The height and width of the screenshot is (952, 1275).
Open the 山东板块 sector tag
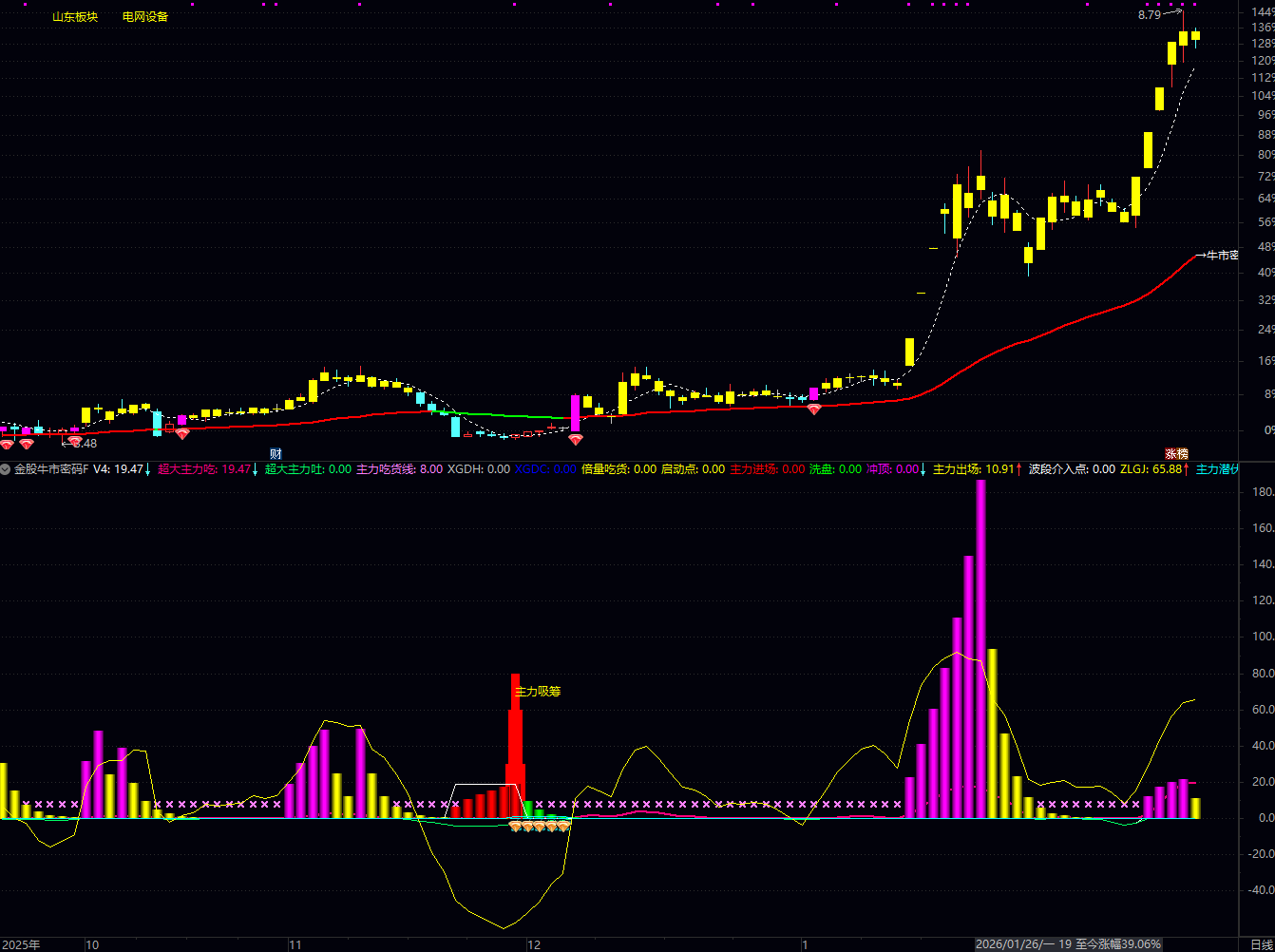pos(75,17)
